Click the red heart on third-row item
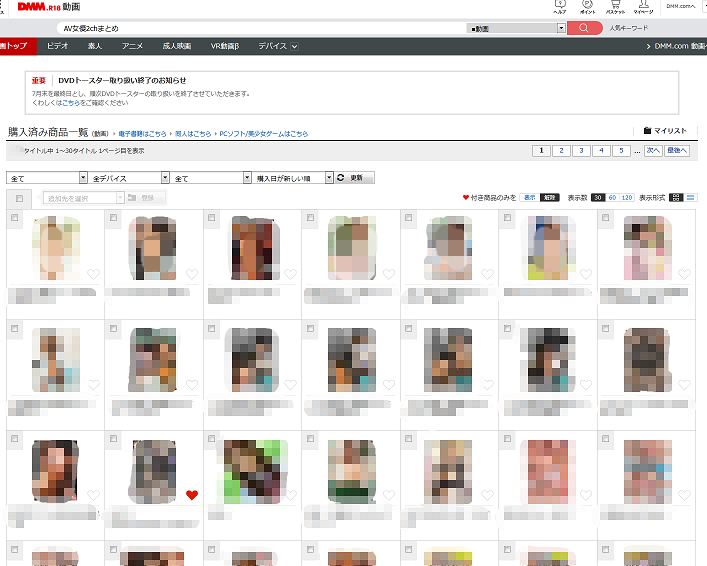This screenshot has width=707, height=566. pyautogui.click(x=192, y=495)
